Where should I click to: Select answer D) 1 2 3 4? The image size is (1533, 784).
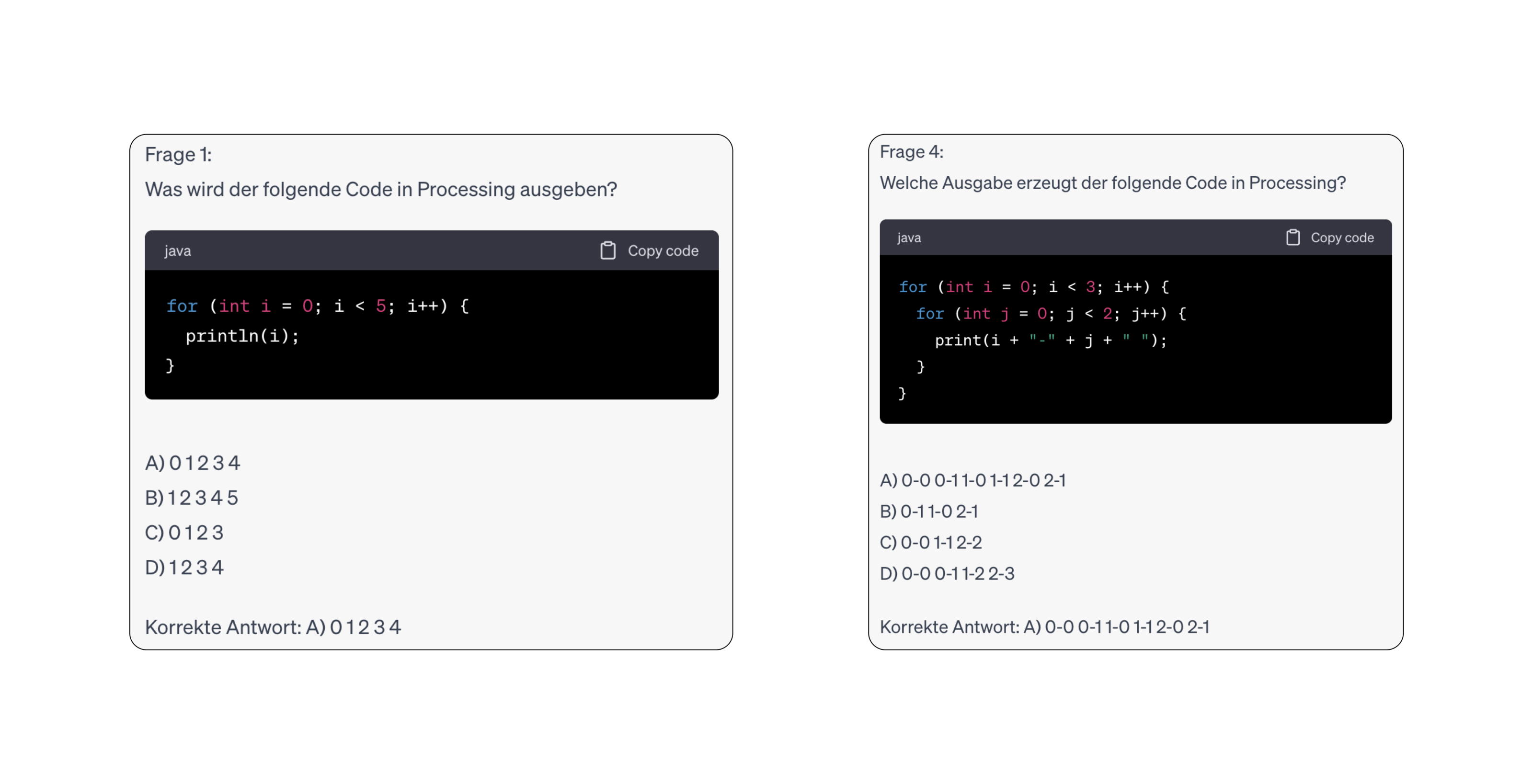(184, 567)
